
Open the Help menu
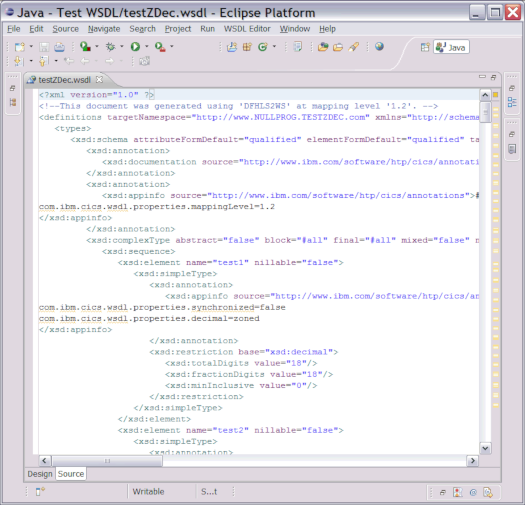point(327,29)
